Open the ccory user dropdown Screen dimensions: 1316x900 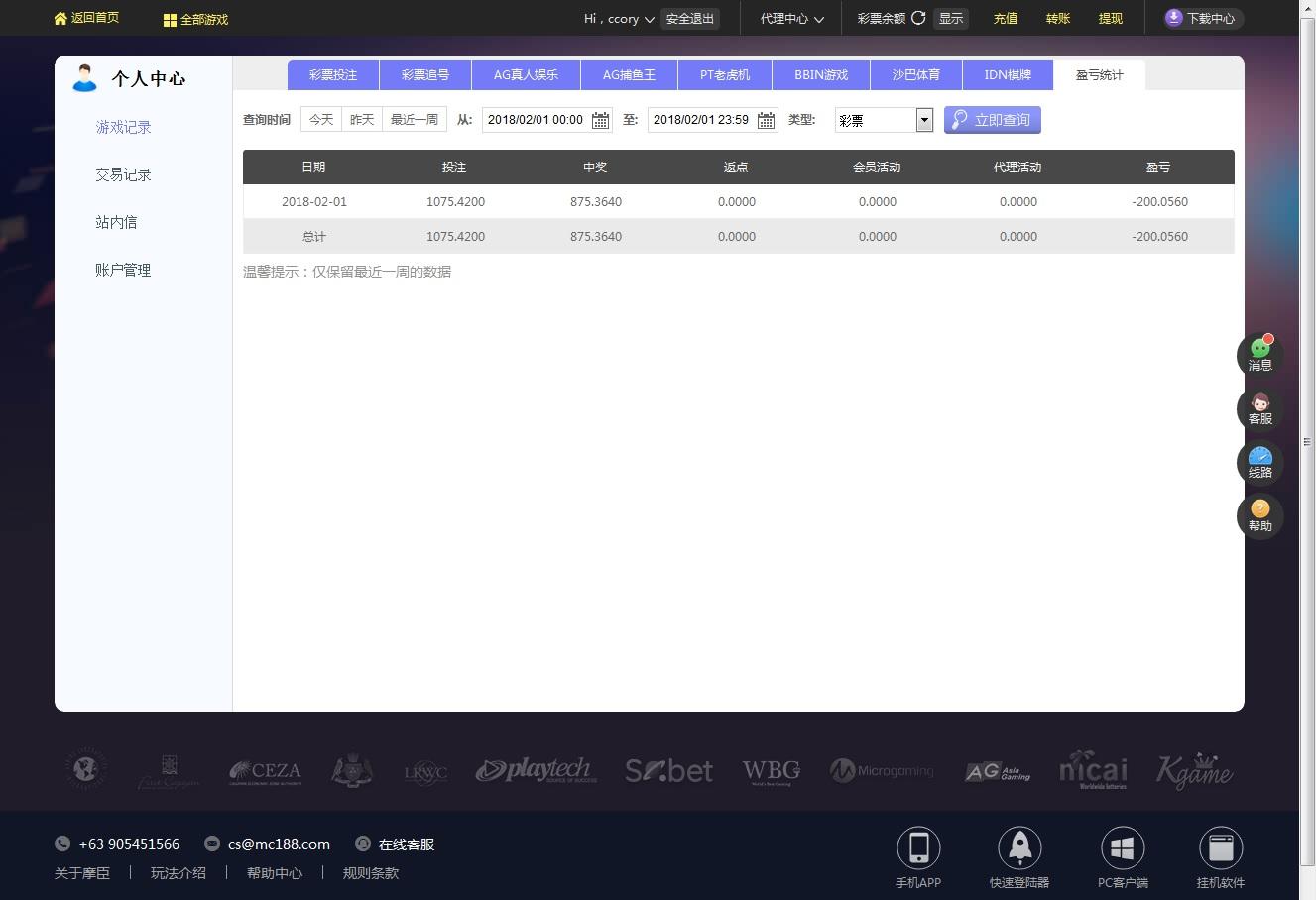click(619, 19)
